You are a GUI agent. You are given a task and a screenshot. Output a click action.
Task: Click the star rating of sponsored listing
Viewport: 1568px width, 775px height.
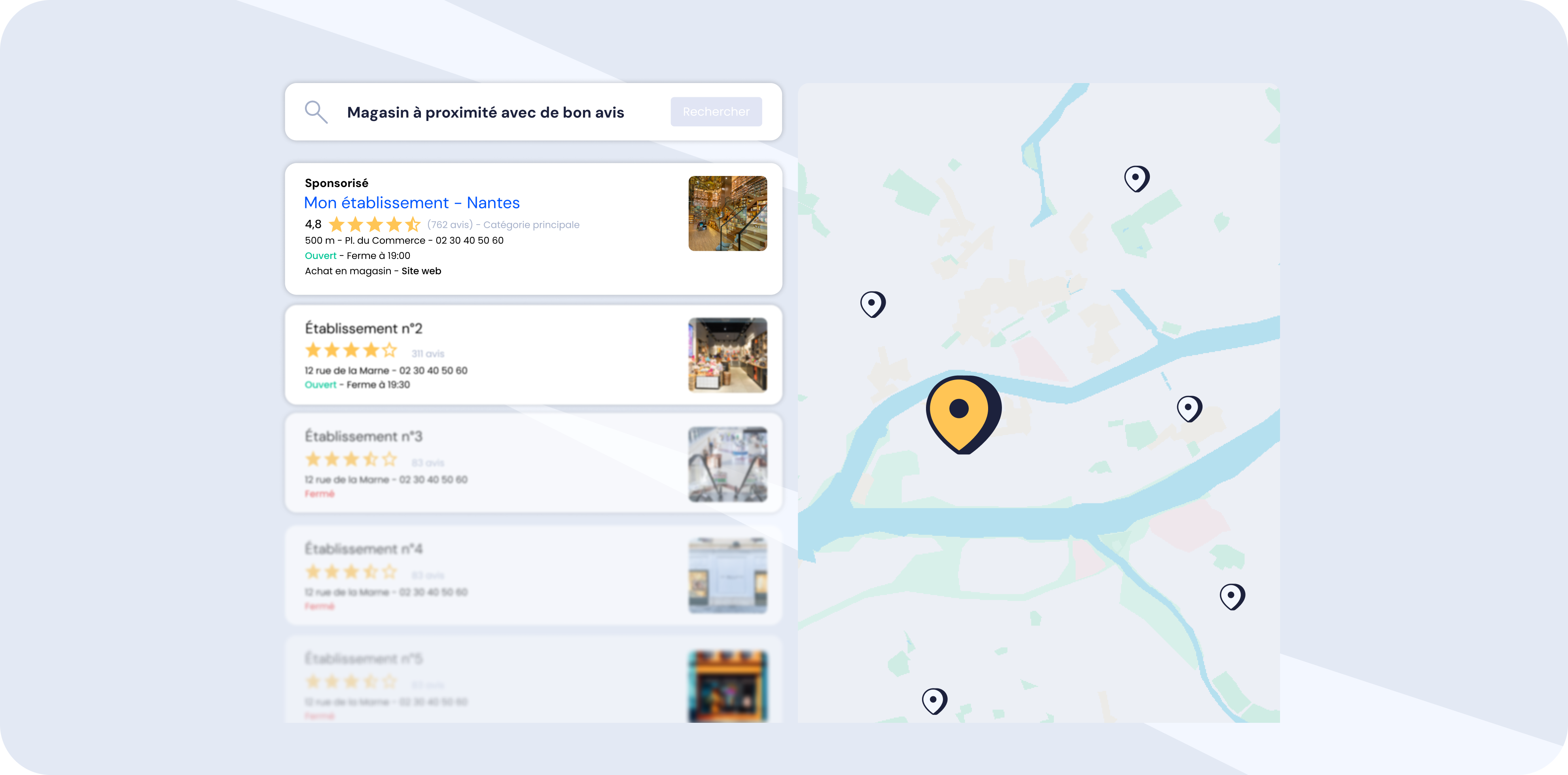[374, 225]
